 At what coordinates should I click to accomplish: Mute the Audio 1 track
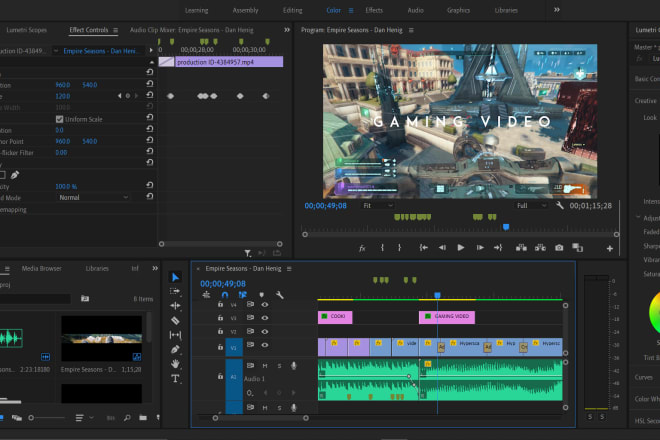pos(265,365)
